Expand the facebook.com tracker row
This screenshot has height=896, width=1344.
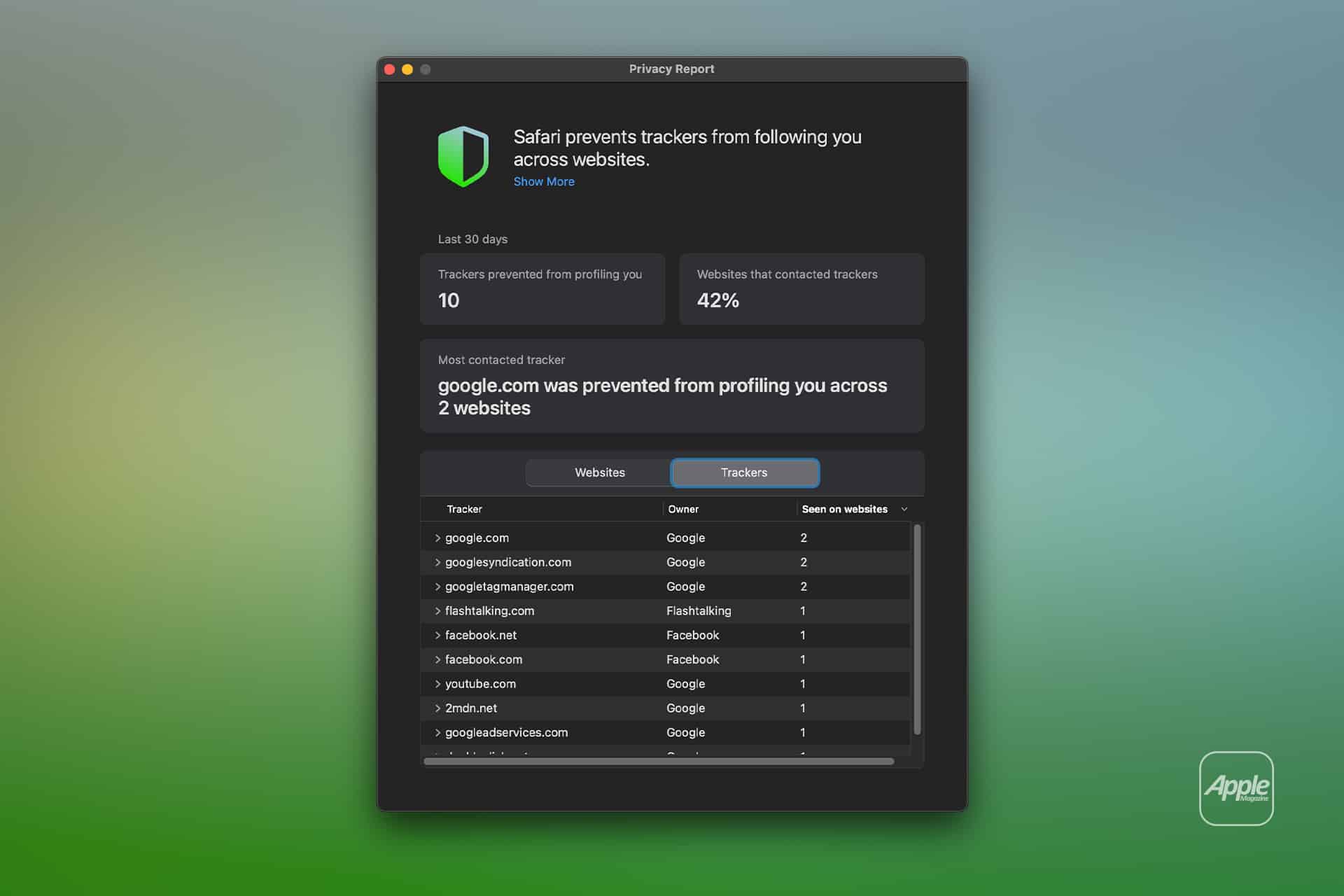(437, 659)
